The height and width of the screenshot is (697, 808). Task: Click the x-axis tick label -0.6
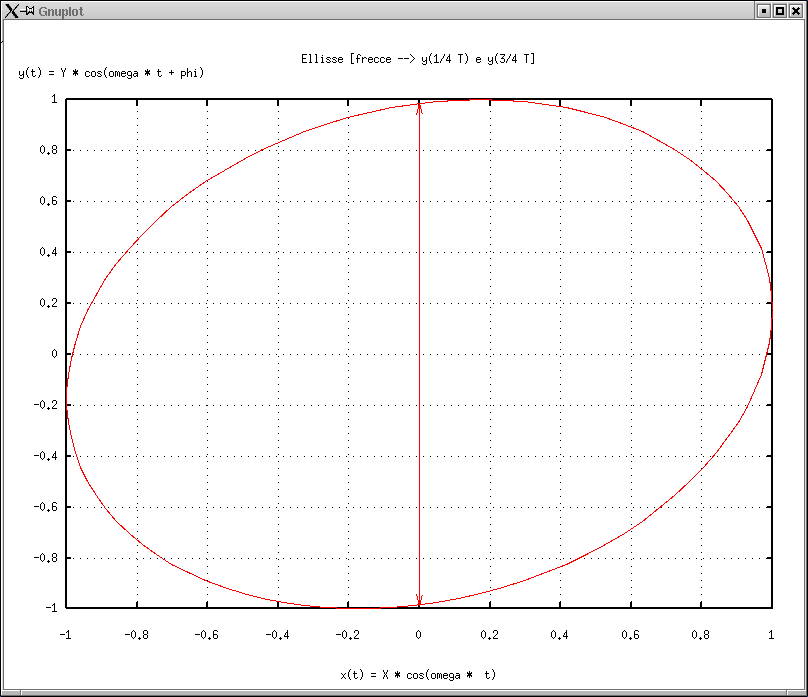tap(206, 635)
